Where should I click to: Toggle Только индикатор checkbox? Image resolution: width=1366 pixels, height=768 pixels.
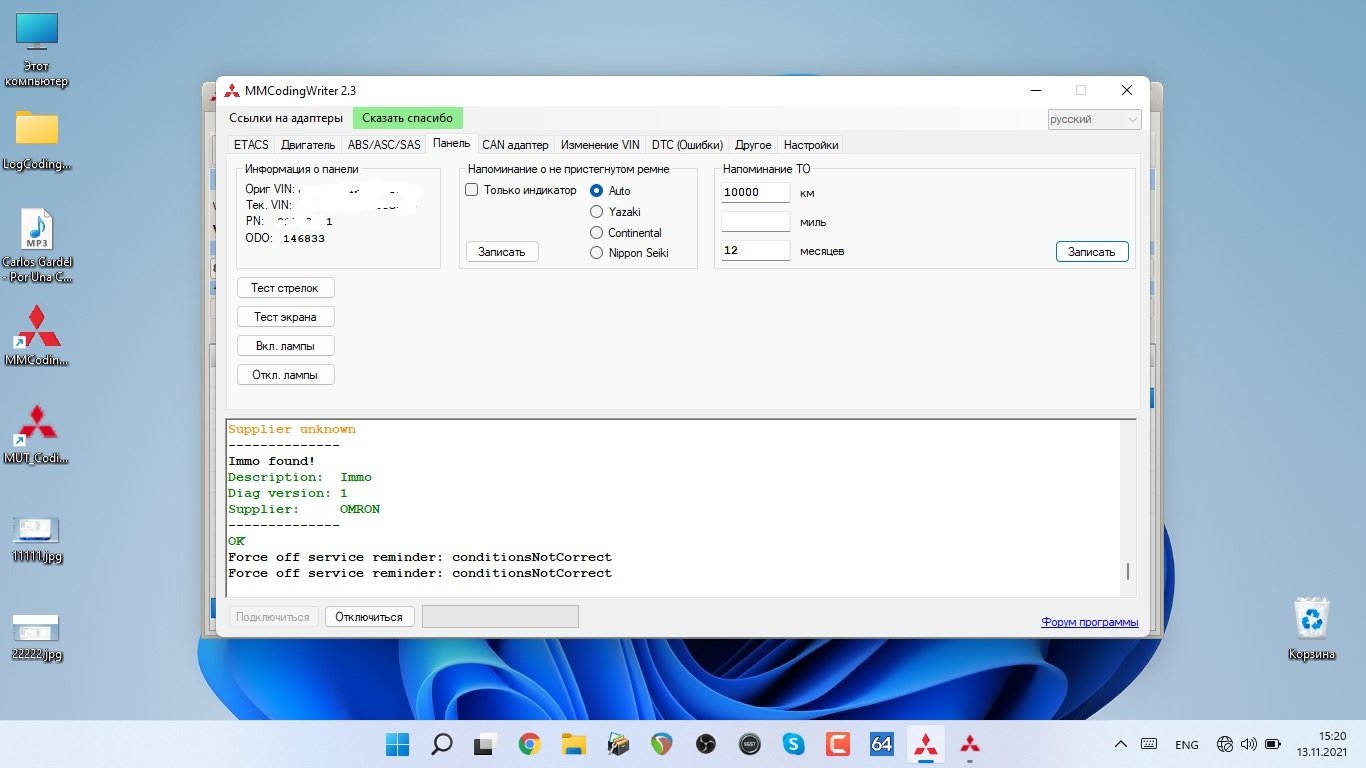(473, 190)
